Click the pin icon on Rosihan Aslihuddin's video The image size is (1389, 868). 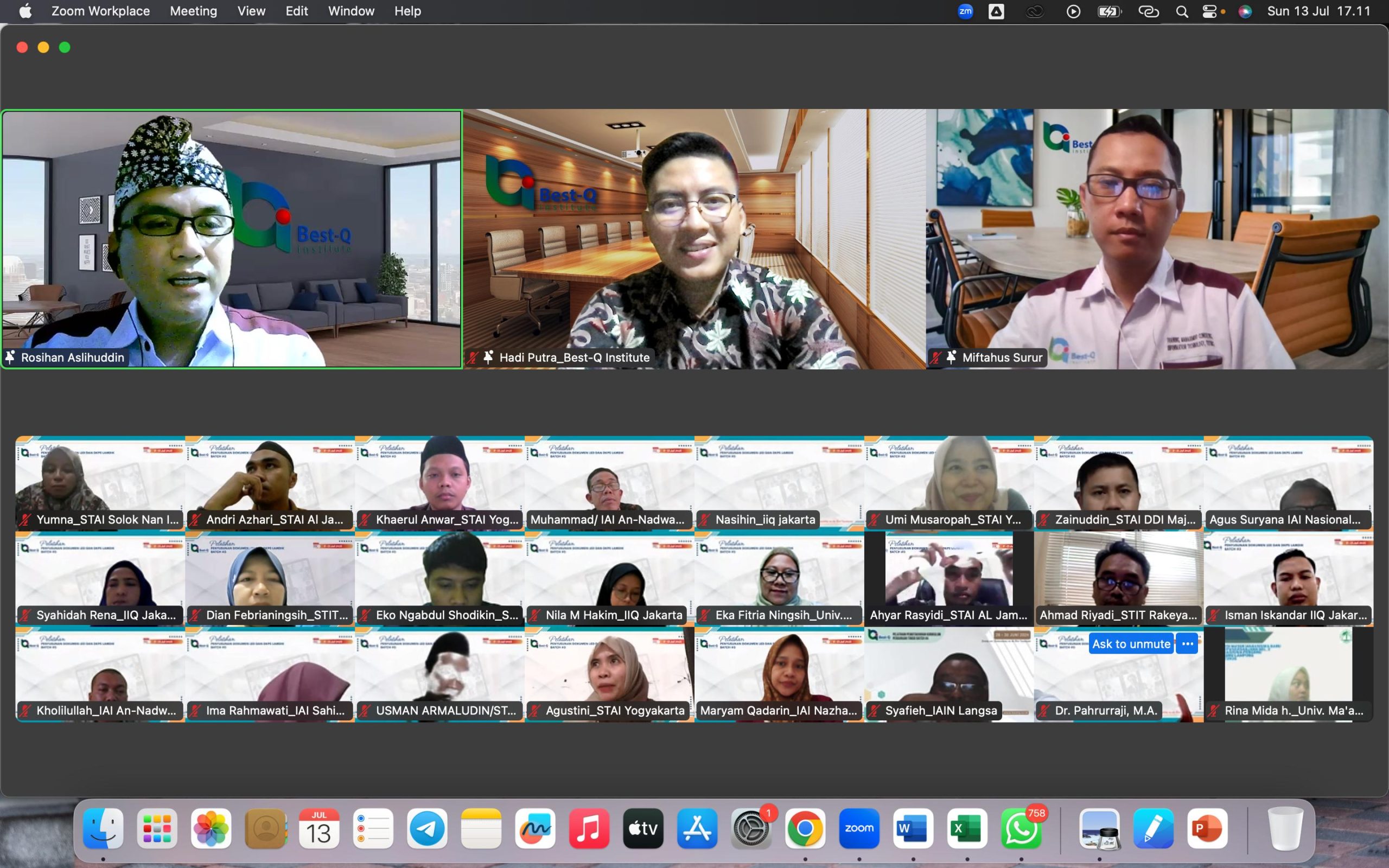click(x=10, y=357)
